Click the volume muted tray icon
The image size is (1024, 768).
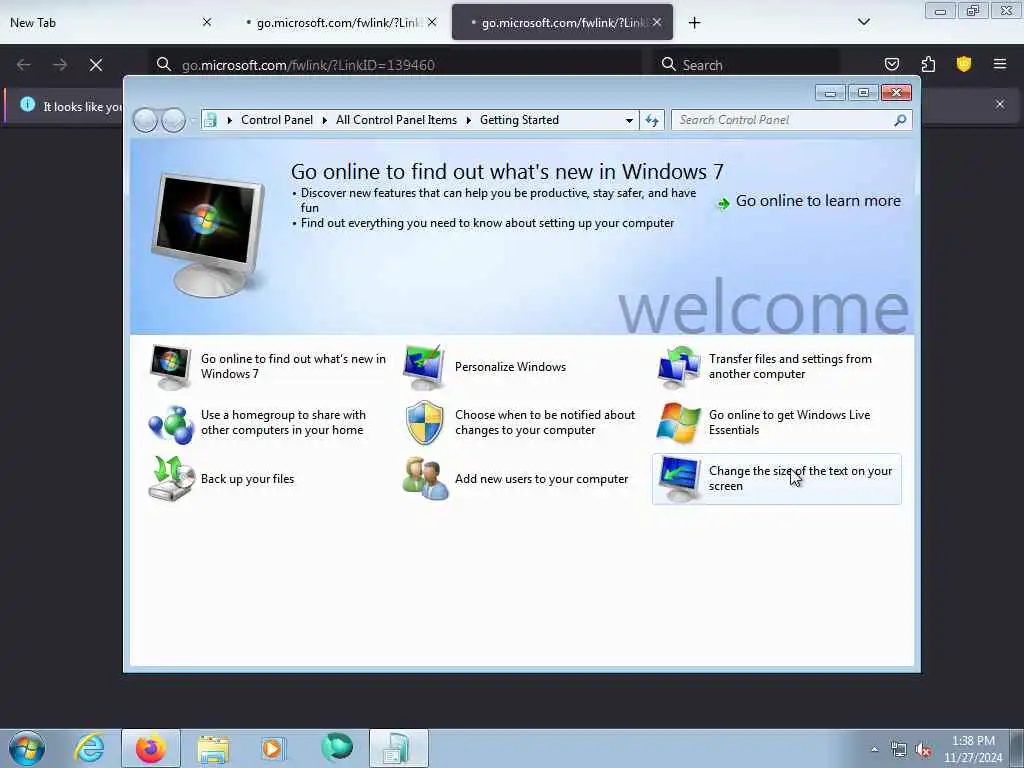click(x=923, y=750)
